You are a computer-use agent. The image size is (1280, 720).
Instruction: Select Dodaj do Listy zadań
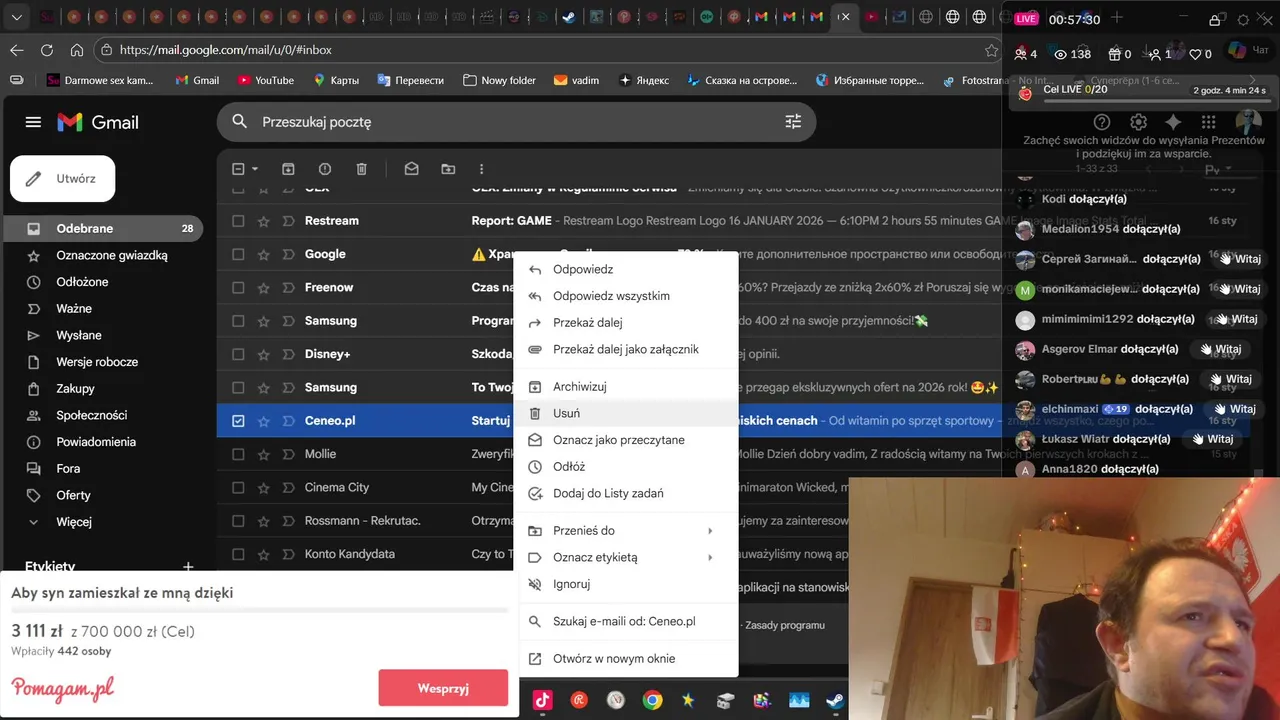[x=626, y=494]
